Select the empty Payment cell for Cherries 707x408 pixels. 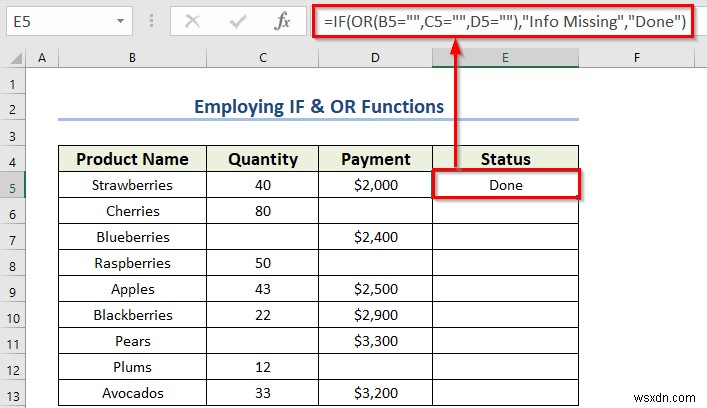click(x=375, y=211)
